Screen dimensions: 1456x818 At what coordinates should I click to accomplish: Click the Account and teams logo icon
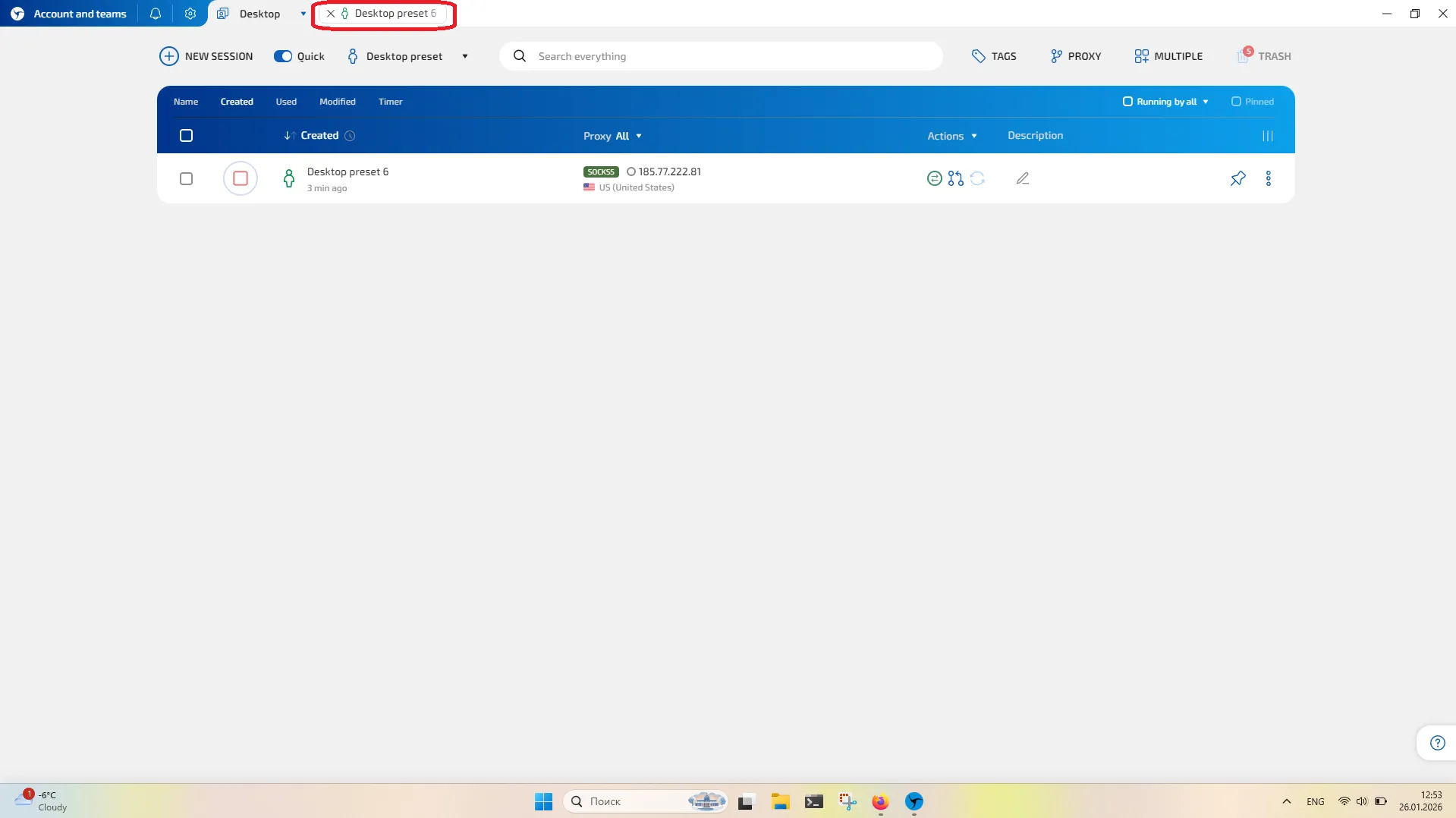coord(17,14)
